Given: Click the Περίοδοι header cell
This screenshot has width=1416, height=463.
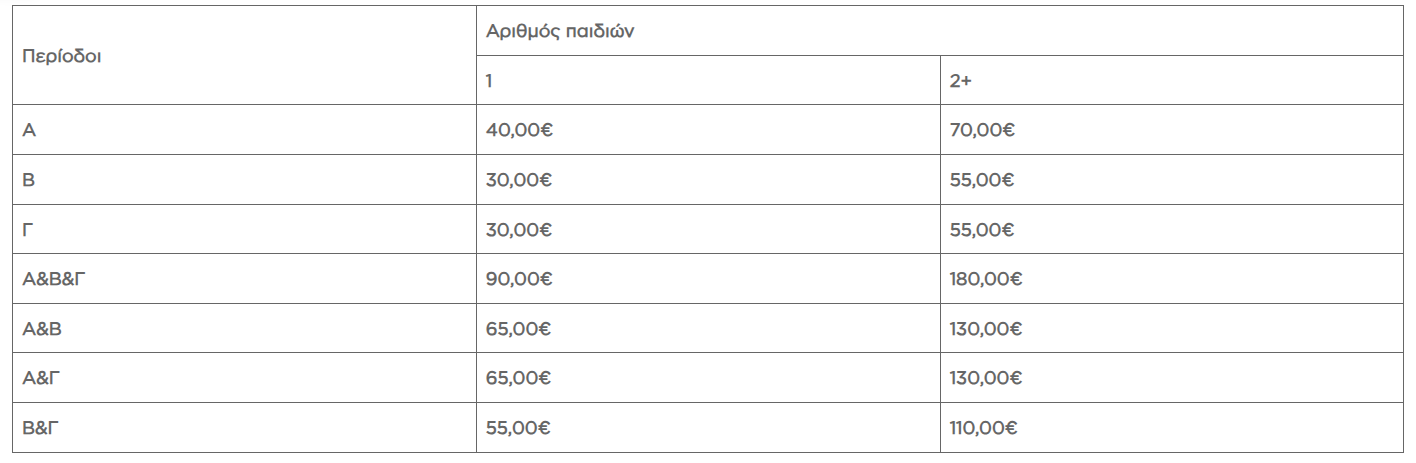Looking at the screenshot, I should tap(61, 56).
